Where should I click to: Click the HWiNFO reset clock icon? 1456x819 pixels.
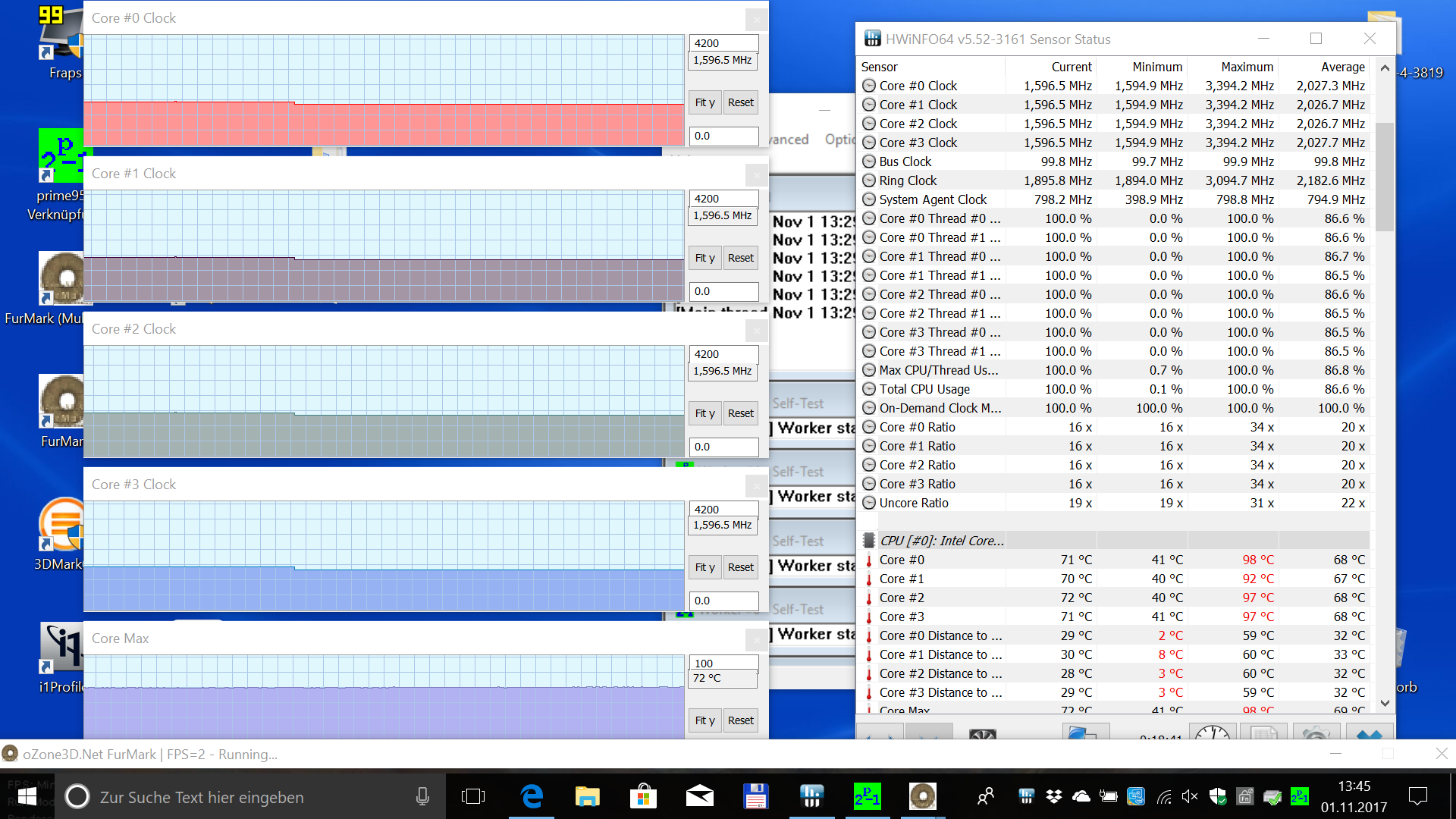(1212, 733)
